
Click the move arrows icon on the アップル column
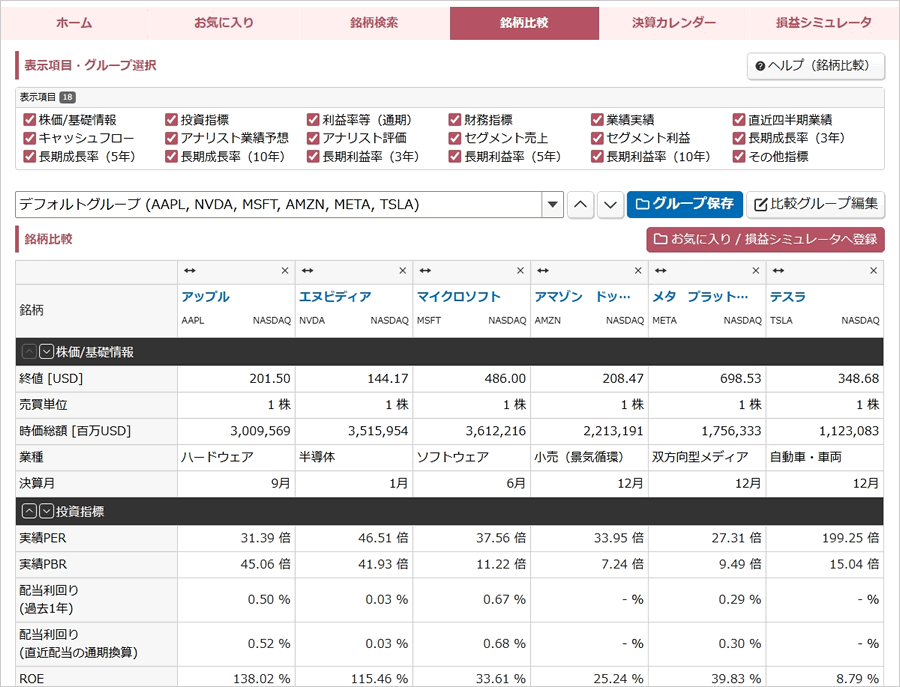(x=189, y=271)
